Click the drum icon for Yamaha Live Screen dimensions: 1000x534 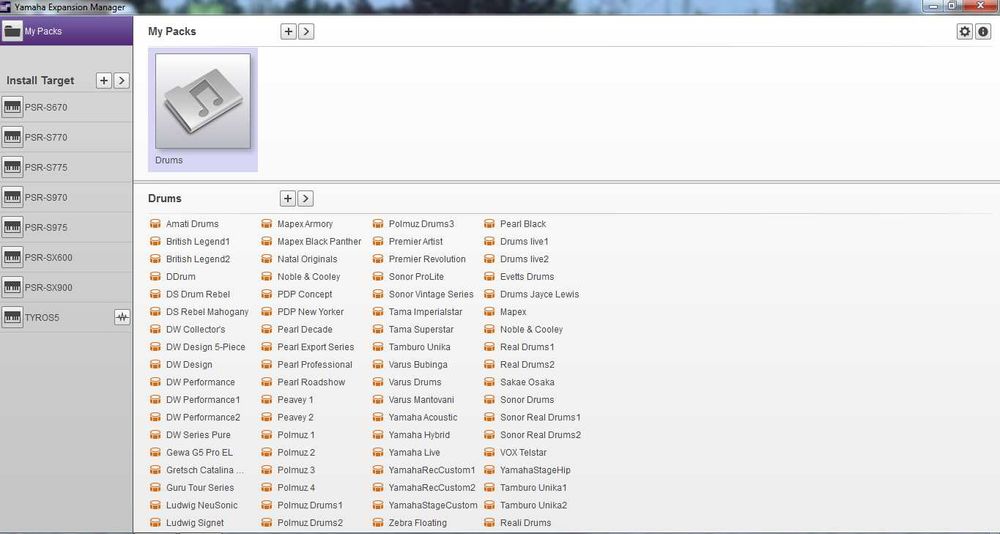coord(378,452)
